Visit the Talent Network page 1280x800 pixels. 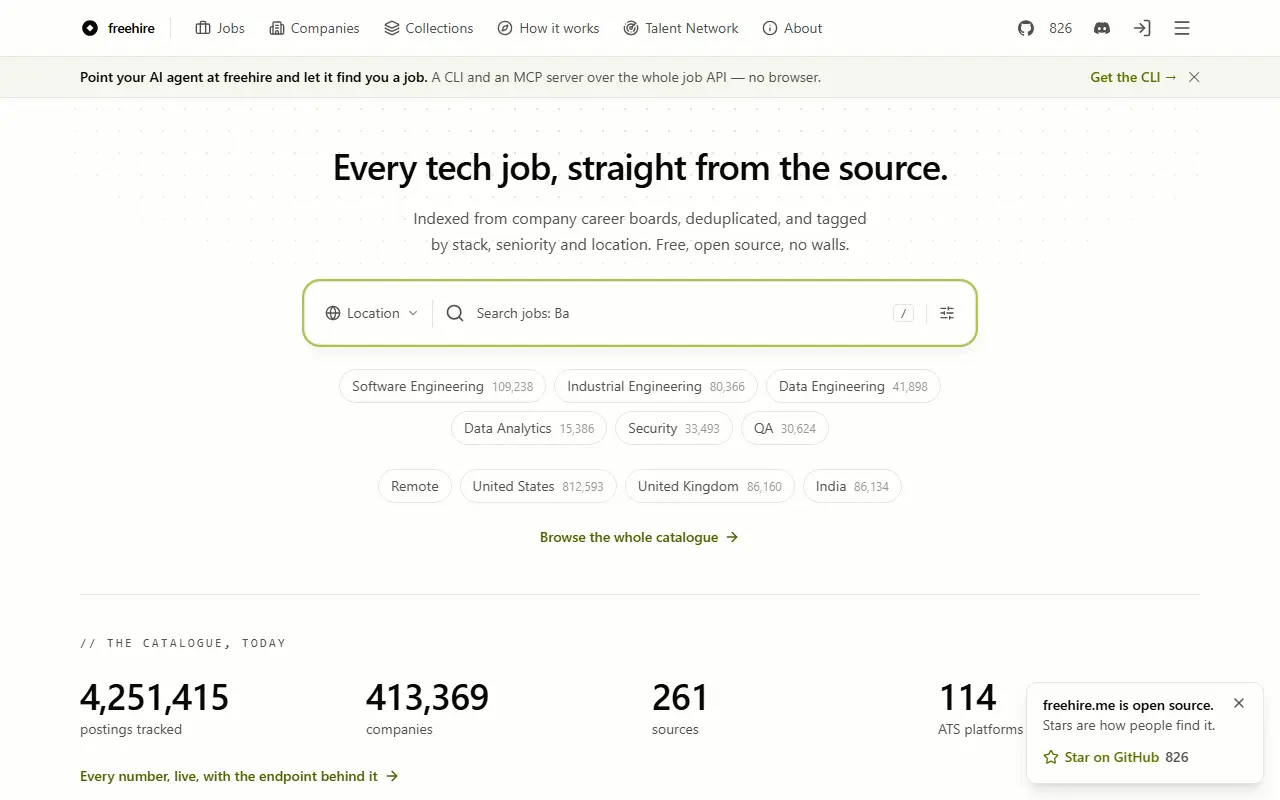point(681,28)
